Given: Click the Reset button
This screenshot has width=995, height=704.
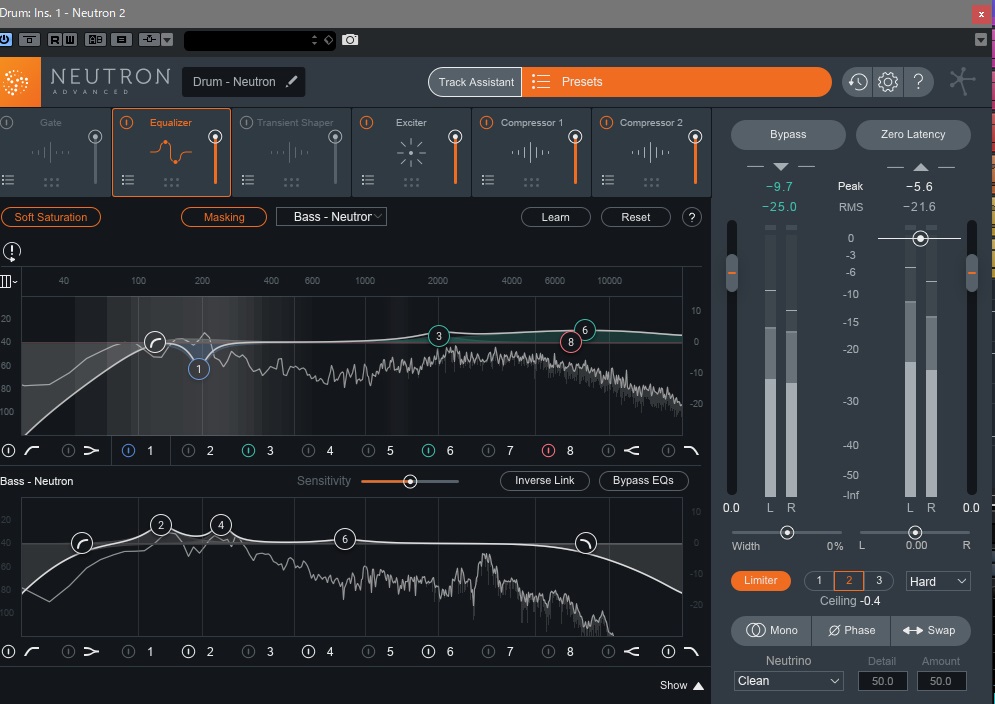Looking at the screenshot, I should pyautogui.click(x=635, y=217).
